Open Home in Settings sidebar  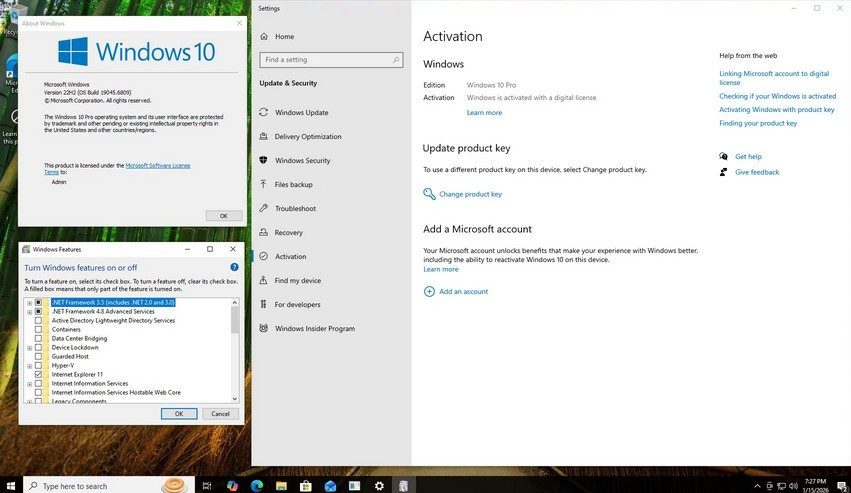point(284,36)
